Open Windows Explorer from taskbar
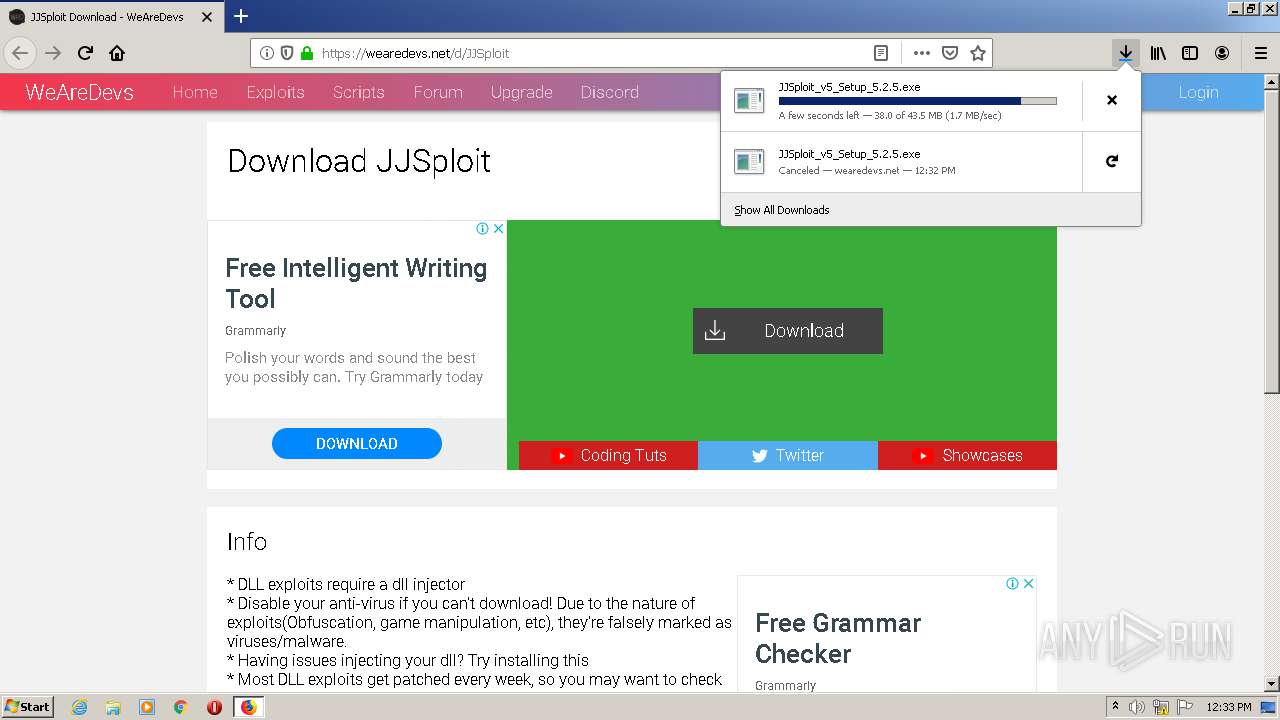Screen dimensions: 1280x720 click(113, 707)
